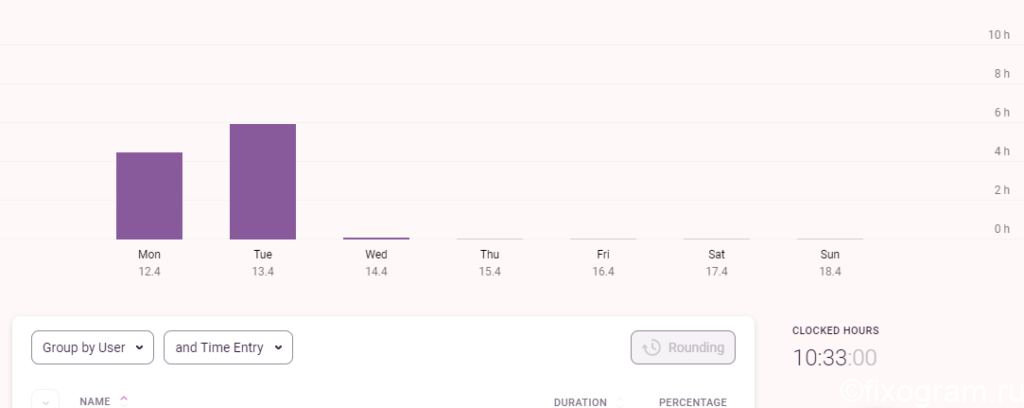The width and height of the screenshot is (1024, 408).
Task: Click the Thu 15.4 day label
Action: [x=490, y=262]
